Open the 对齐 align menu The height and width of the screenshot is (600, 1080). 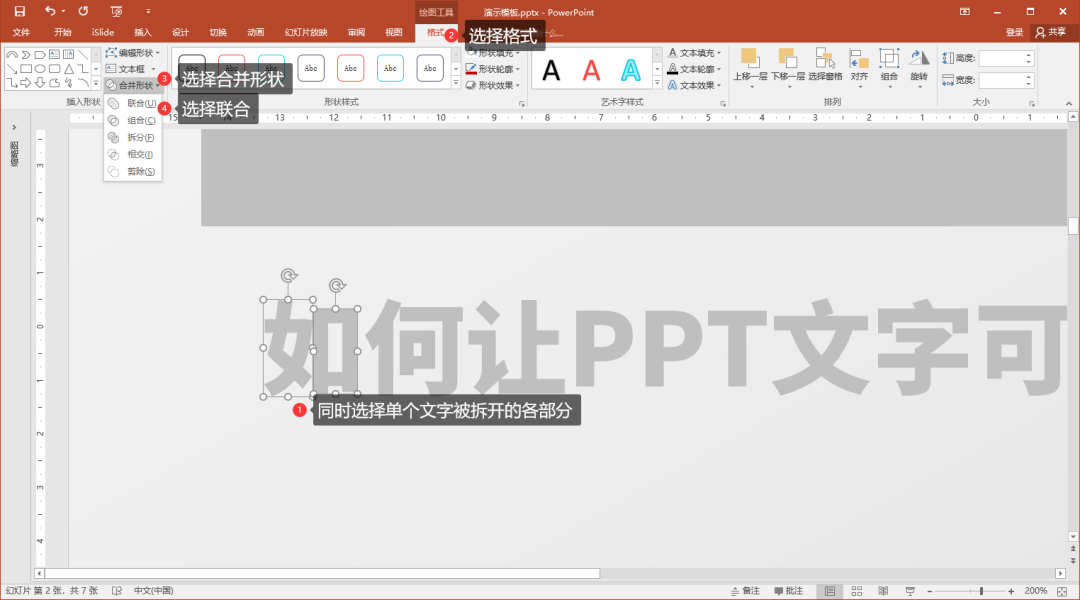(x=859, y=68)
